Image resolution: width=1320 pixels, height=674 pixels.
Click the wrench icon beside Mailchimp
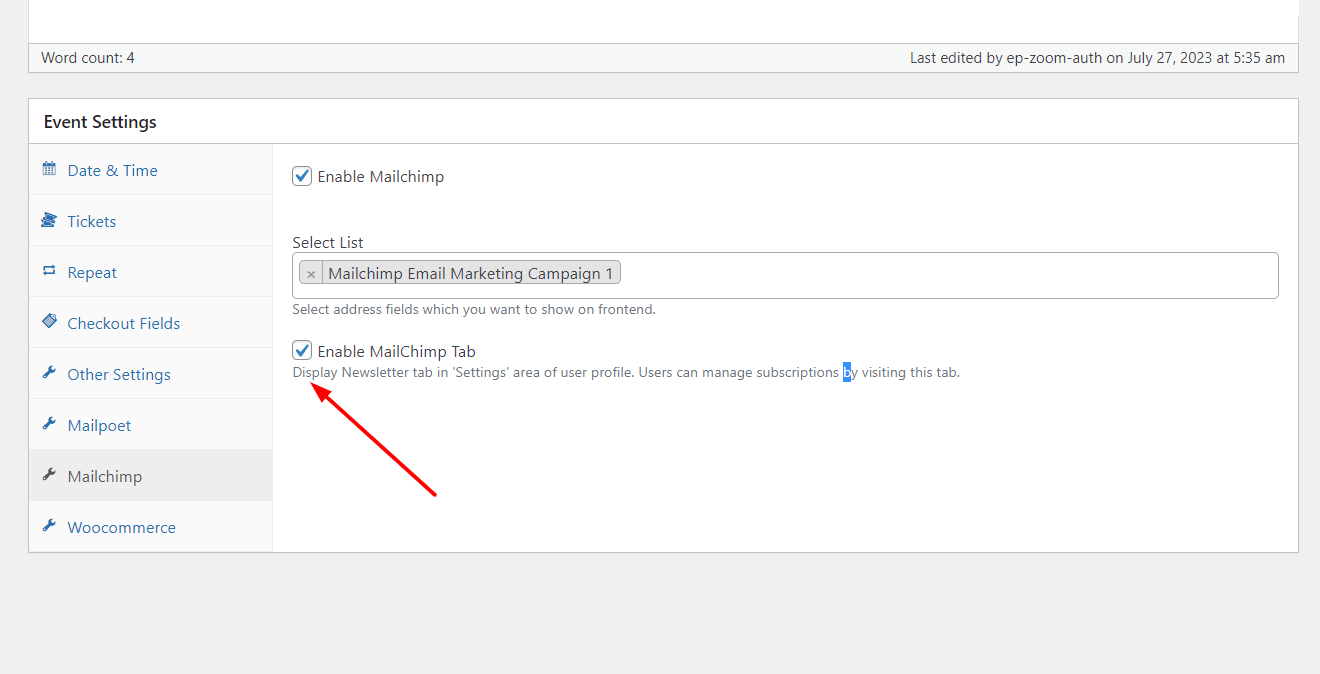(x=49, y=475)
